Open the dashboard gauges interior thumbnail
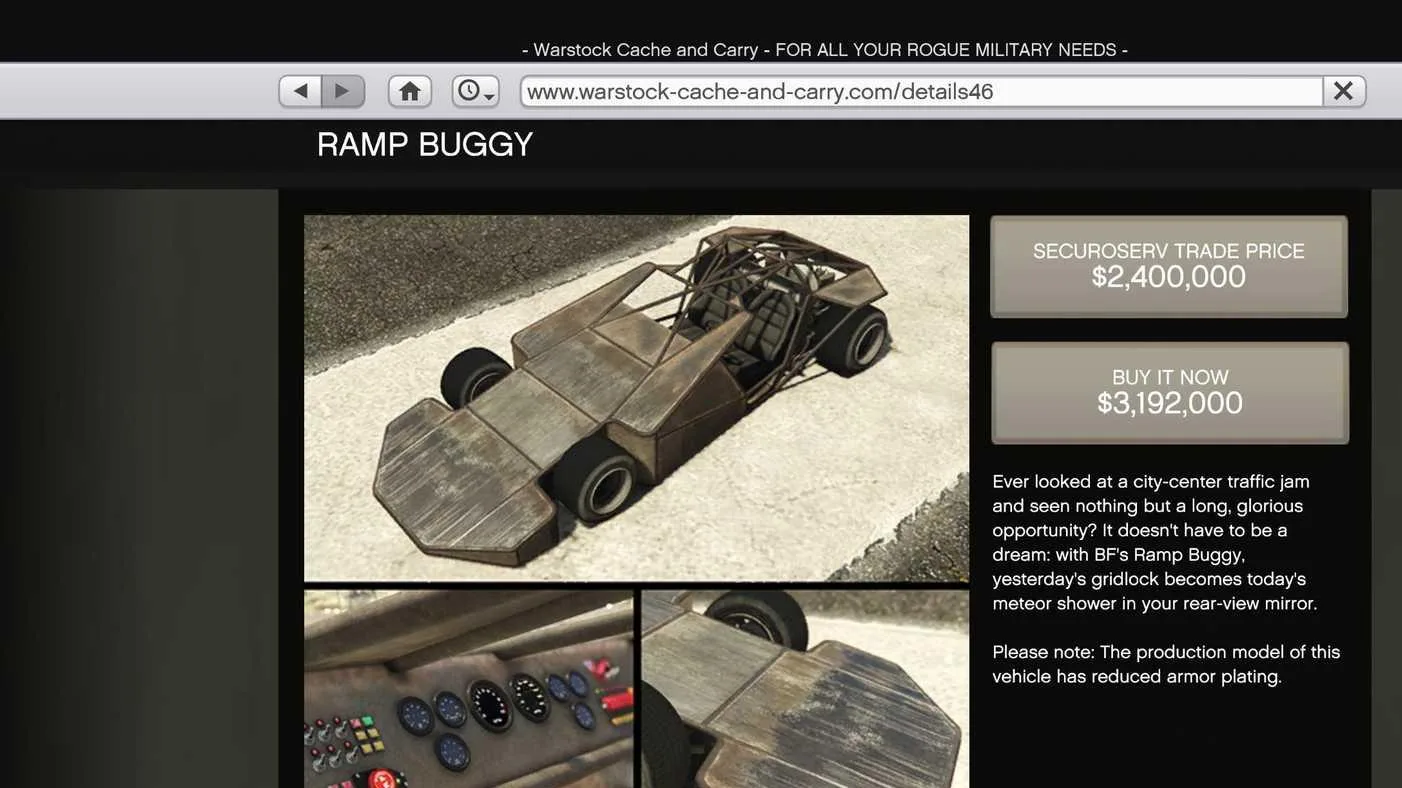 [x=469, y=689]
